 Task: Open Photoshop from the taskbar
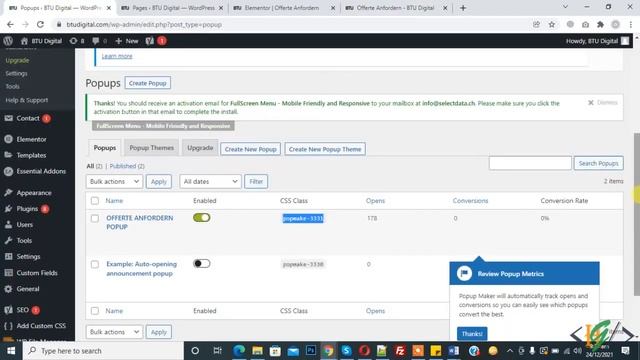pyautogui.click(x=311, y=351)
